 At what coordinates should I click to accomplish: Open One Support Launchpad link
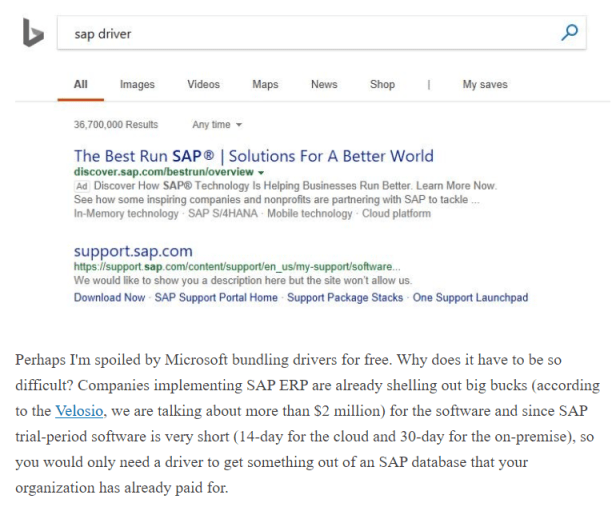[470, 298]
